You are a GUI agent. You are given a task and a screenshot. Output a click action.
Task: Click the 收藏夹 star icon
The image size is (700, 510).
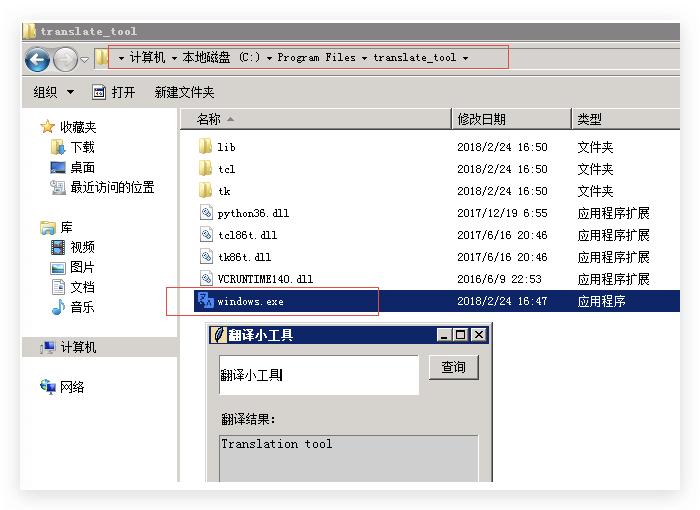tap(47, 127)
